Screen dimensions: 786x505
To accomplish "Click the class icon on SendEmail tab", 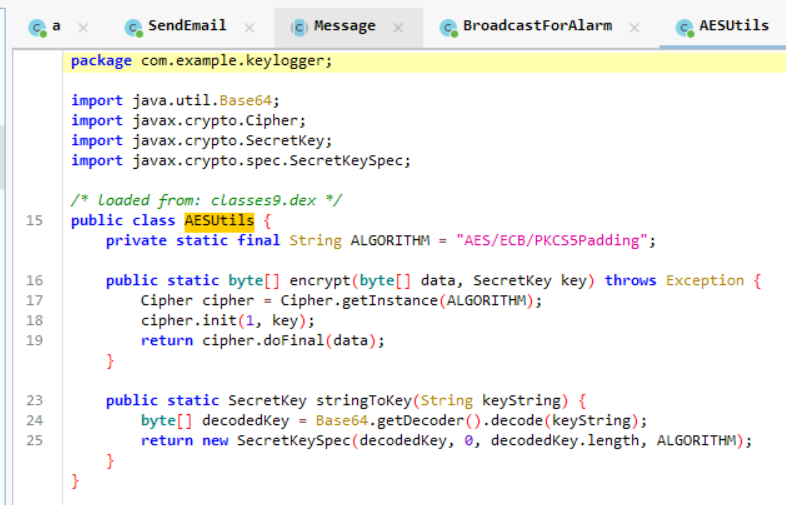I will [133, 28].
